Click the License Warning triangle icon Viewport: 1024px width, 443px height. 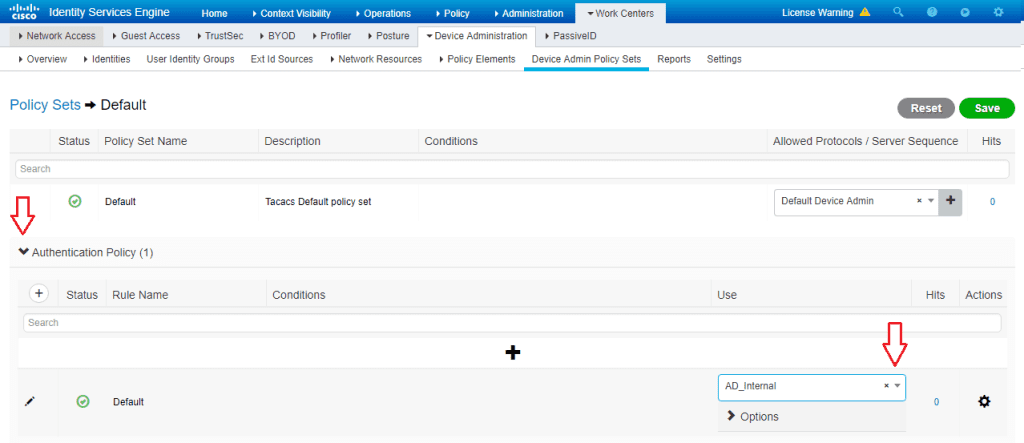tap(864, 13)
